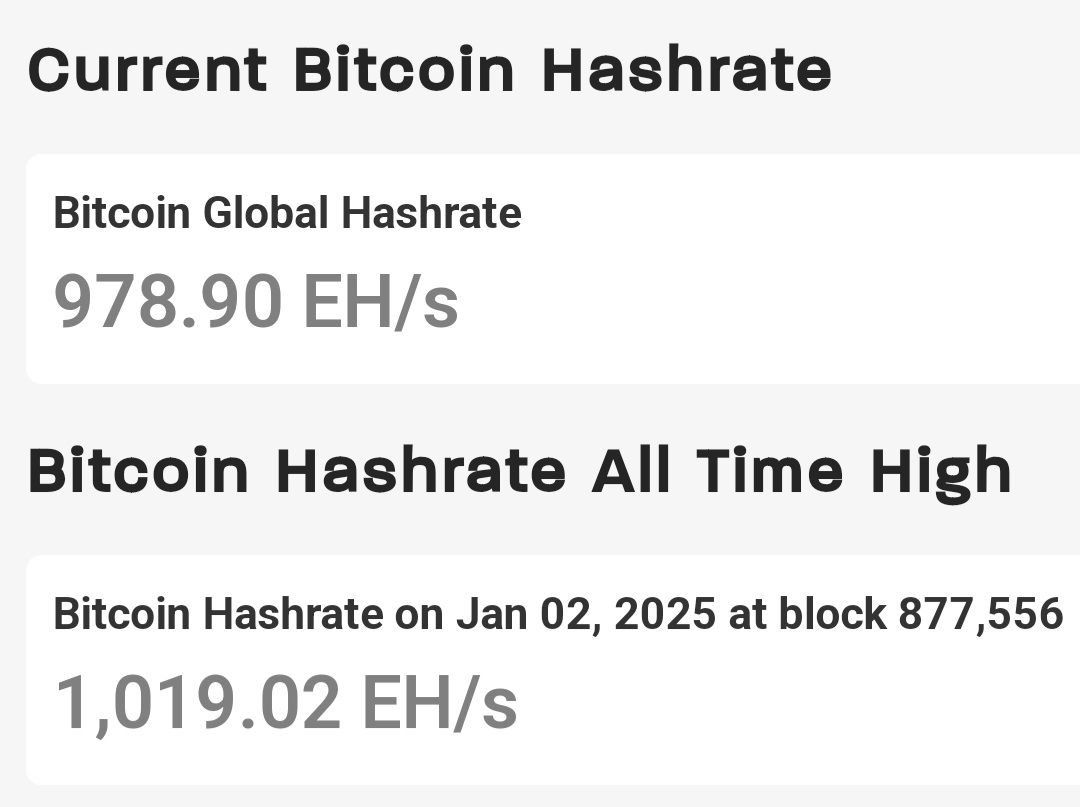The height and width of the screenshot is (807, 1080).
Task: Click the EH/s unit beside 978.90
Action: (x=380, y=301)
